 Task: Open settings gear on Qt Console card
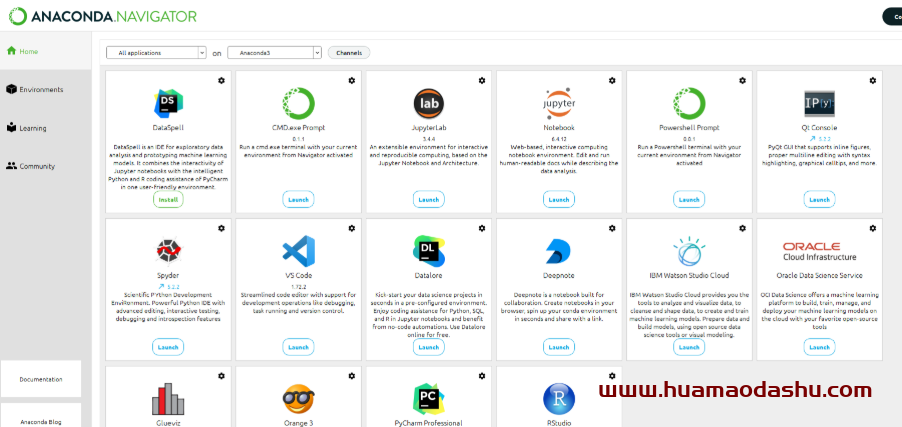click(873, 81)
